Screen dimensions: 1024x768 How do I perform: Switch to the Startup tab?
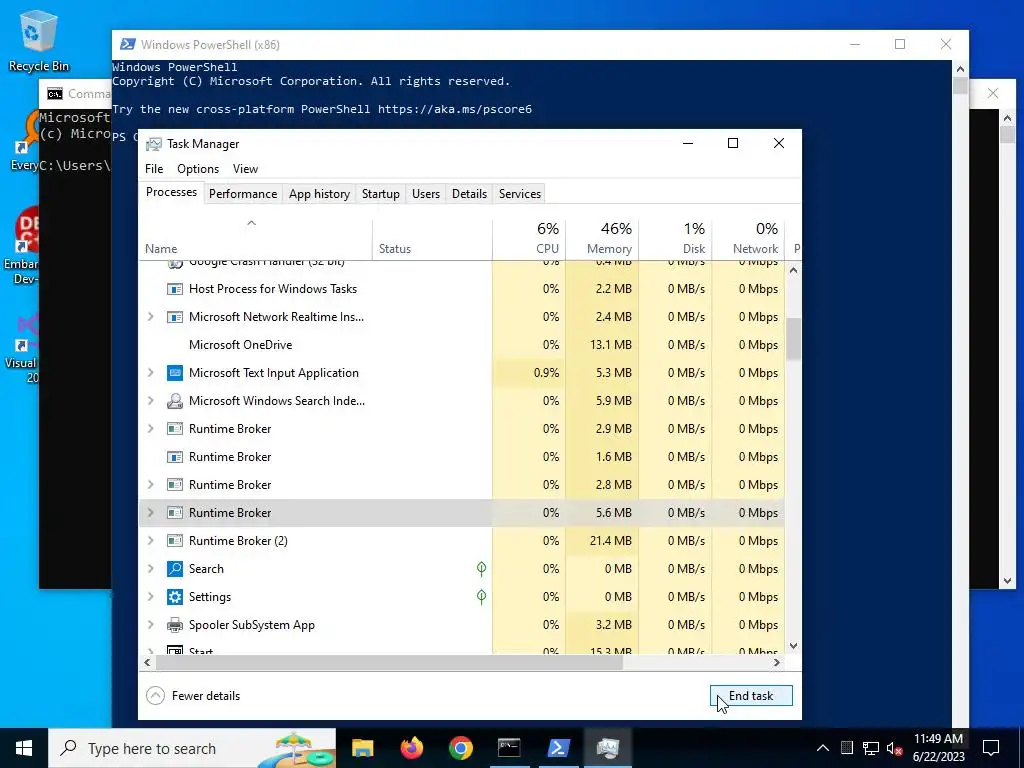point(381,194)
